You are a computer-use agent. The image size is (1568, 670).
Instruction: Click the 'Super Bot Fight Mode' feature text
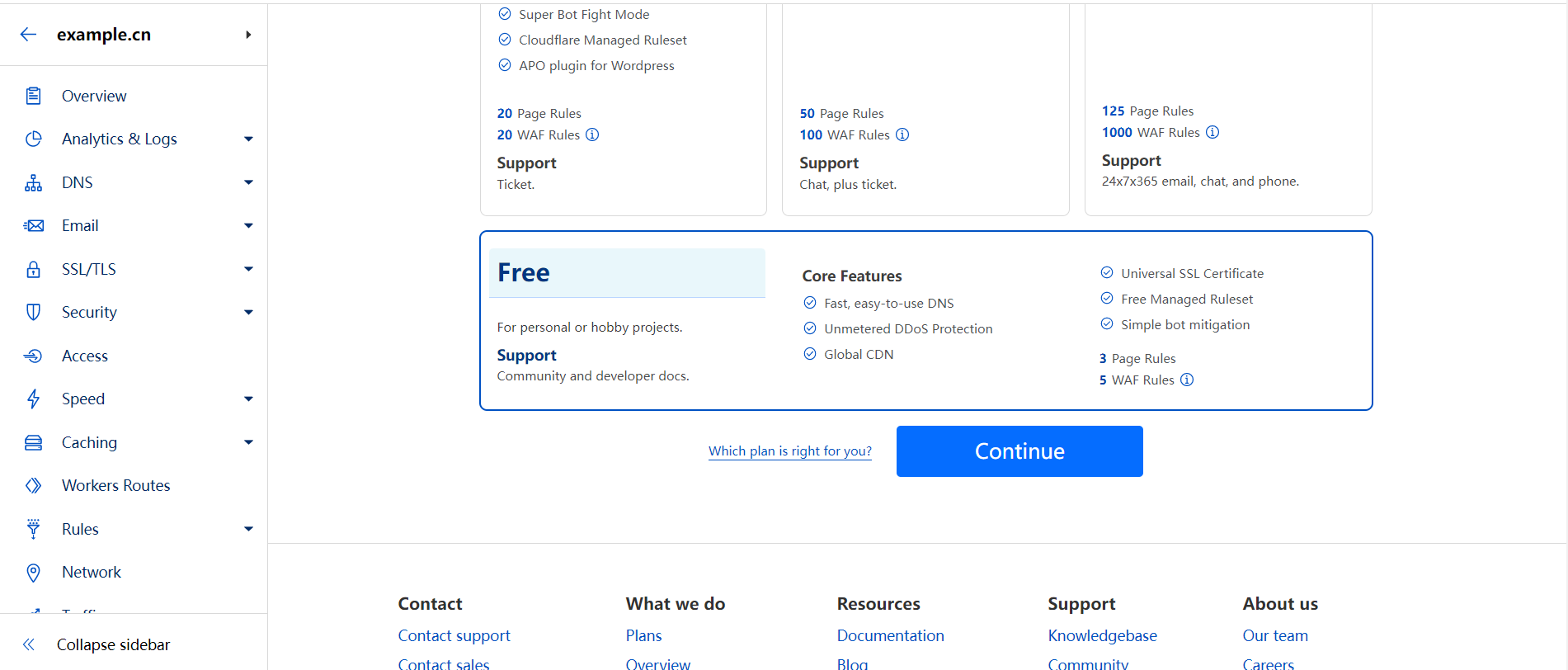(x=584, y=14)
